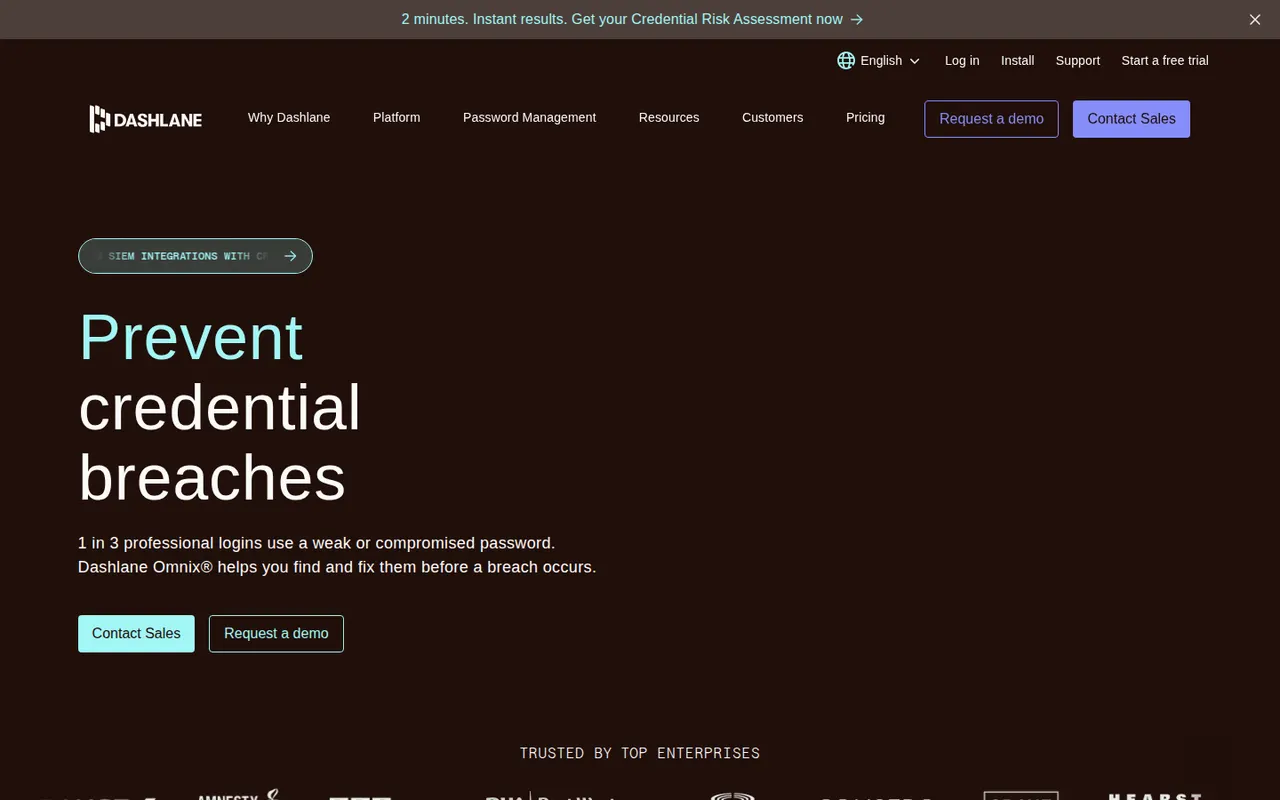Click the globe language icon
The height and width of the screenshot is (800, 1280).
[x=846, y=60]
